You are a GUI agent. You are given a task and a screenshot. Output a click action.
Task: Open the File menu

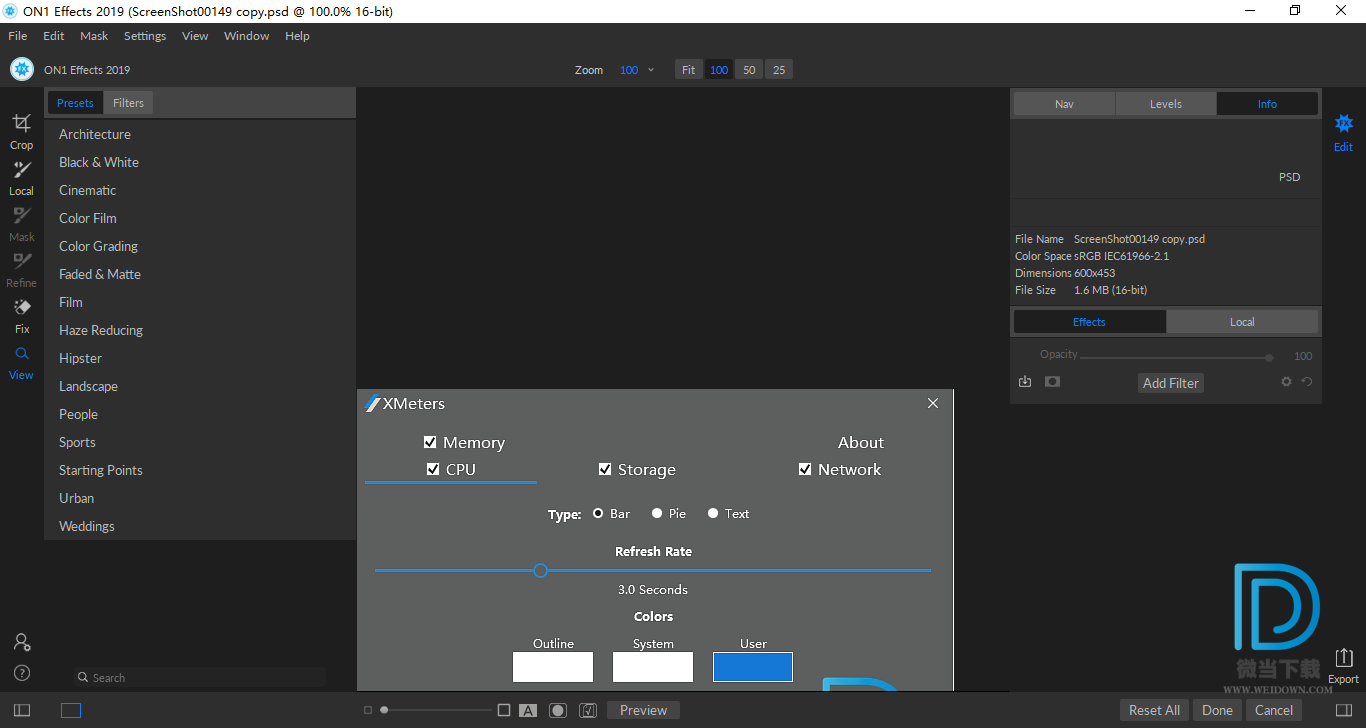18,36
